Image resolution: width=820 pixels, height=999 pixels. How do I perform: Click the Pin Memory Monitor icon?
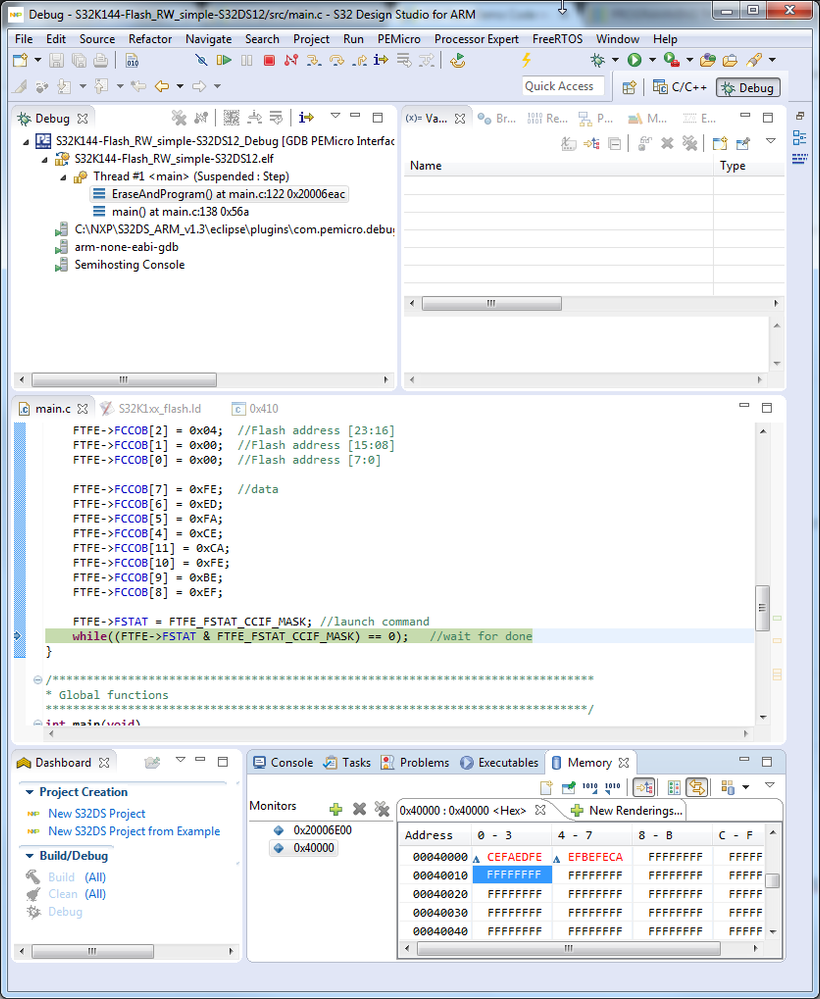[568, 787]
